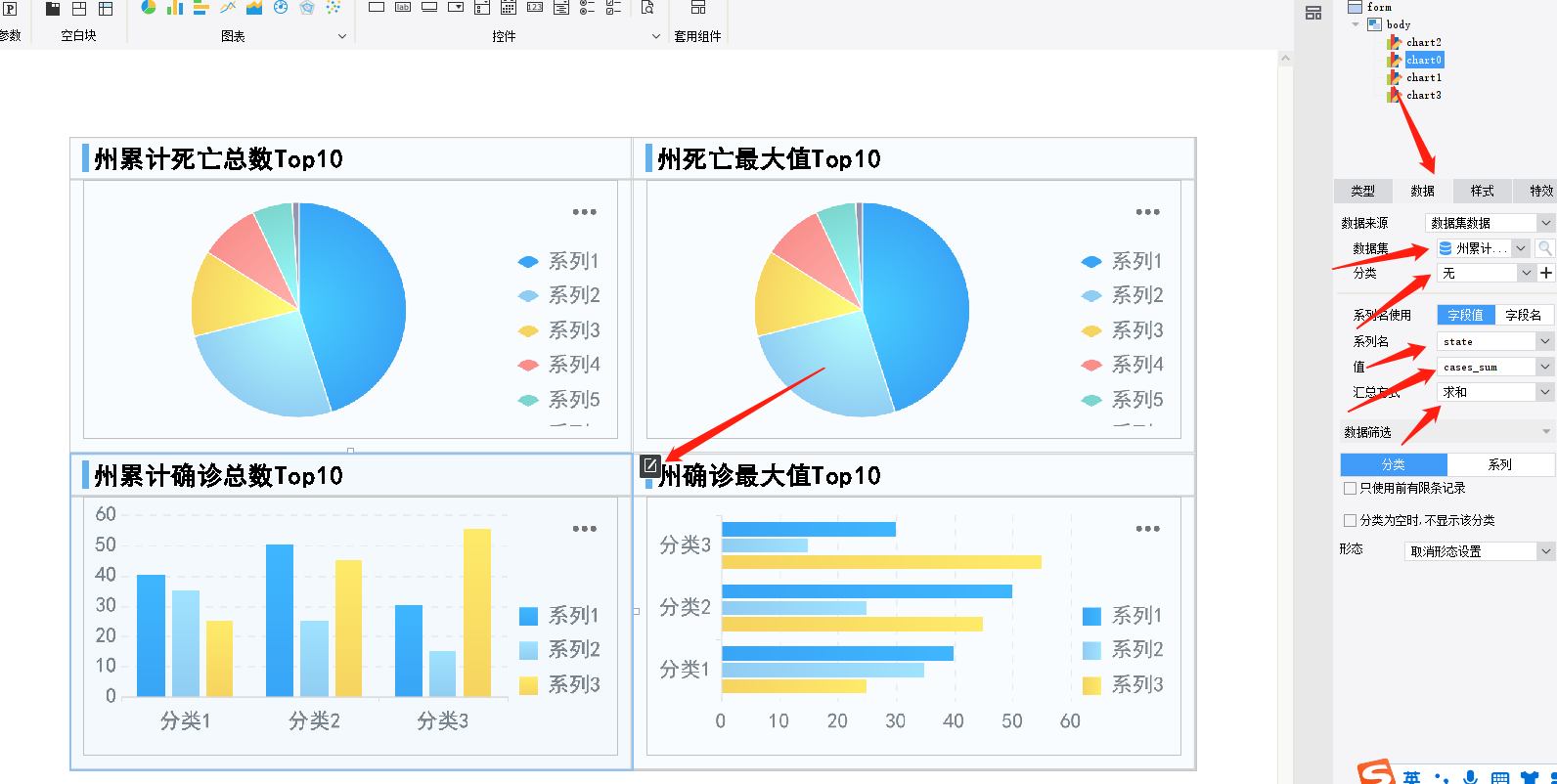Expand the widgets dropdown arrow
Viewport: 1557px width, 784px height.
coord(656,36)
